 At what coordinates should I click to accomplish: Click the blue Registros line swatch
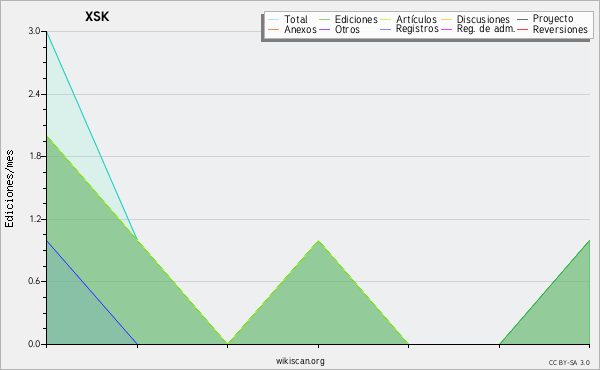(385, 29)
